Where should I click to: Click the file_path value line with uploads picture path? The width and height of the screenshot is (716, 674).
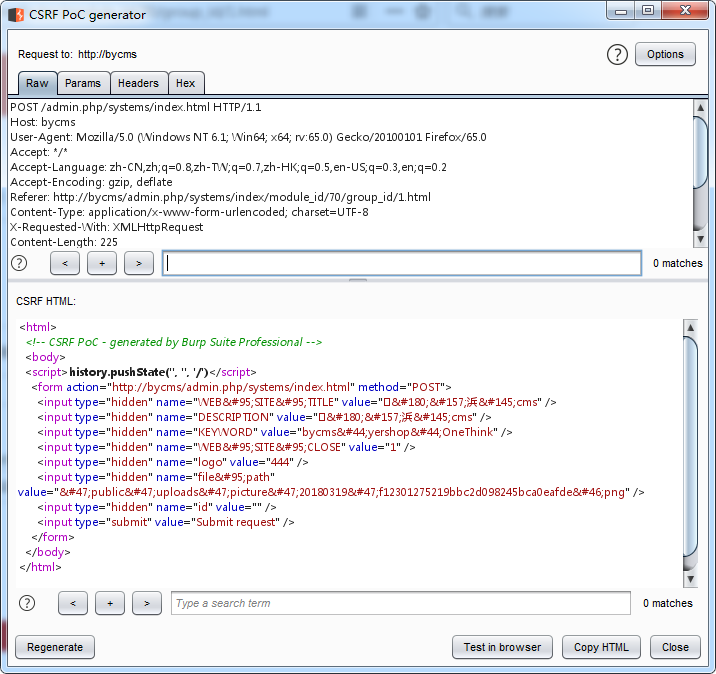tap(331, 492)
